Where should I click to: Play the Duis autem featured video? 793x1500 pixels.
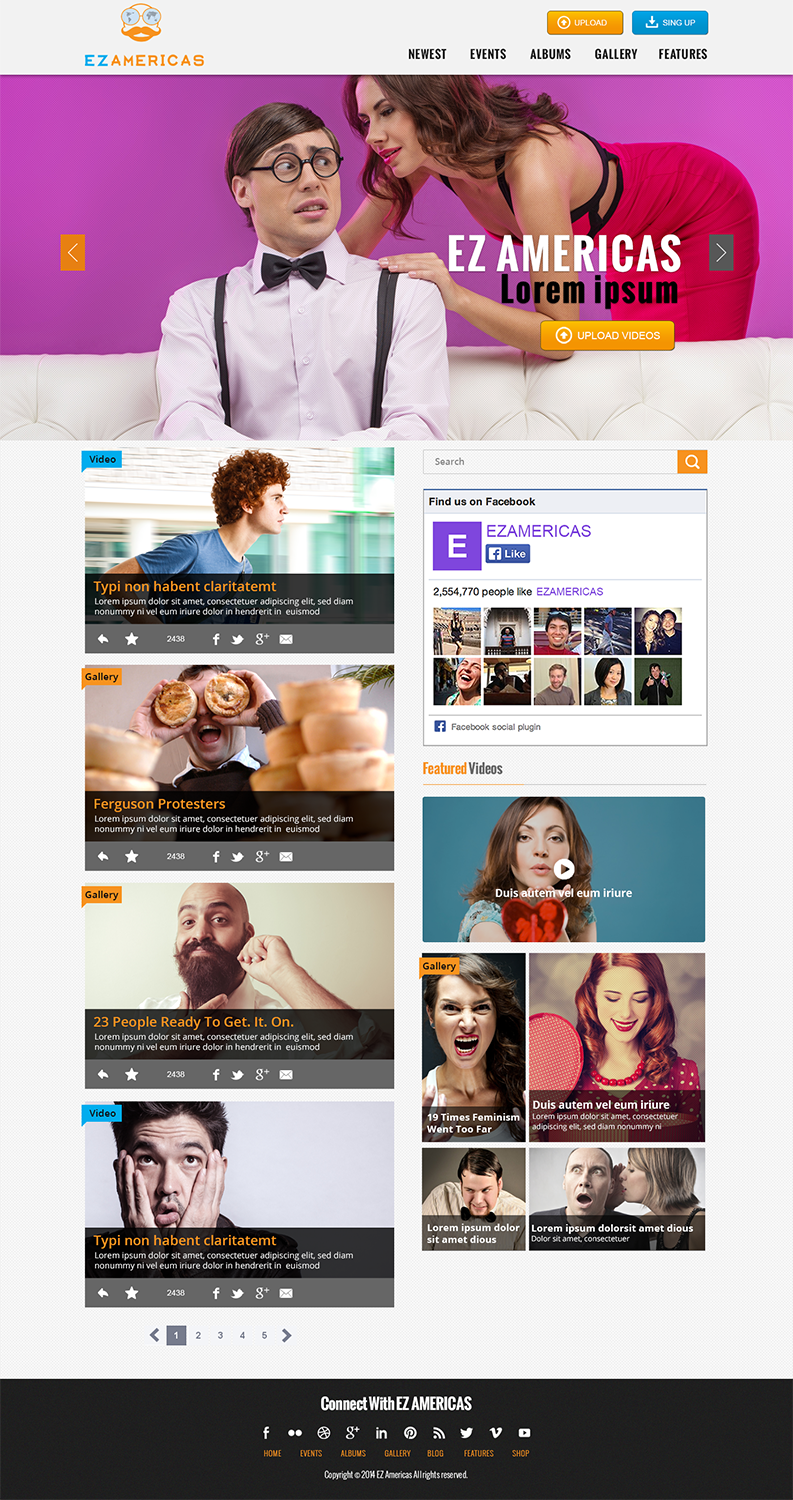tap(564, 869)
